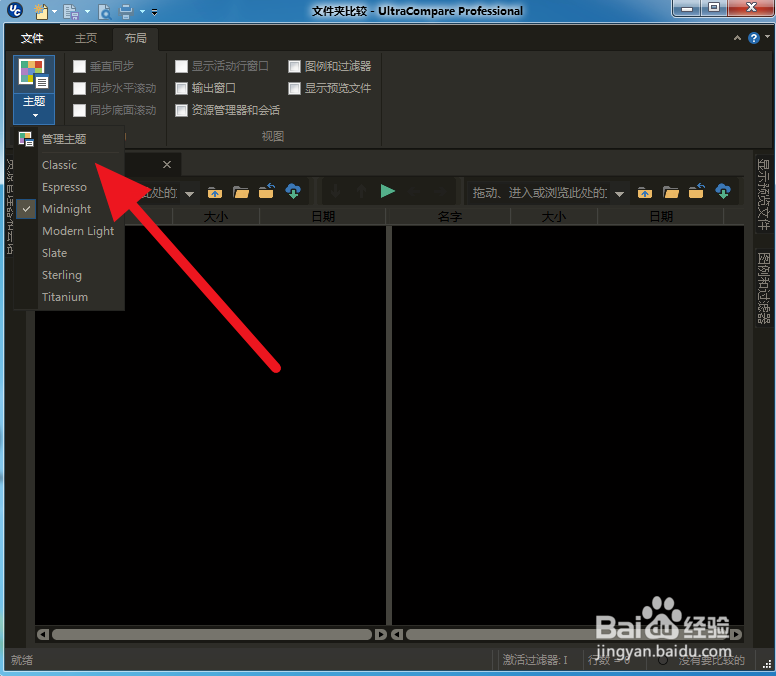Tick the 垂直同步 checkbox
The width and height of the screenshot is (776, 676).
tap(79, 66)
